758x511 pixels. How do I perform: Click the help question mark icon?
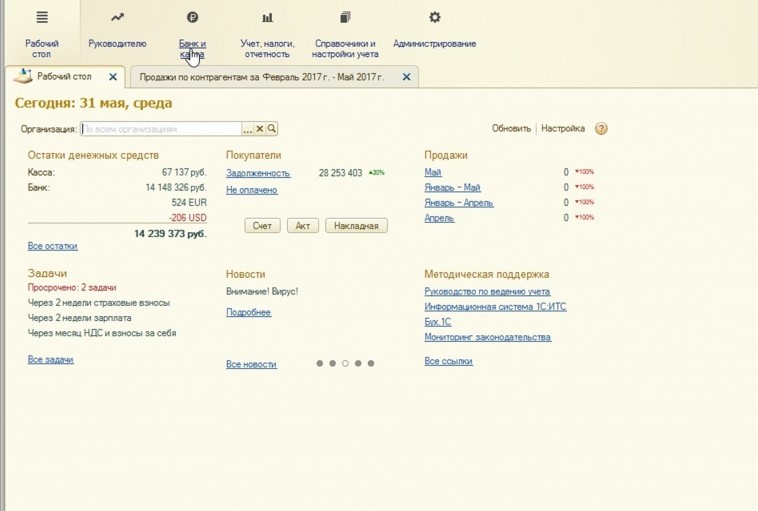(x=601, y=129)
